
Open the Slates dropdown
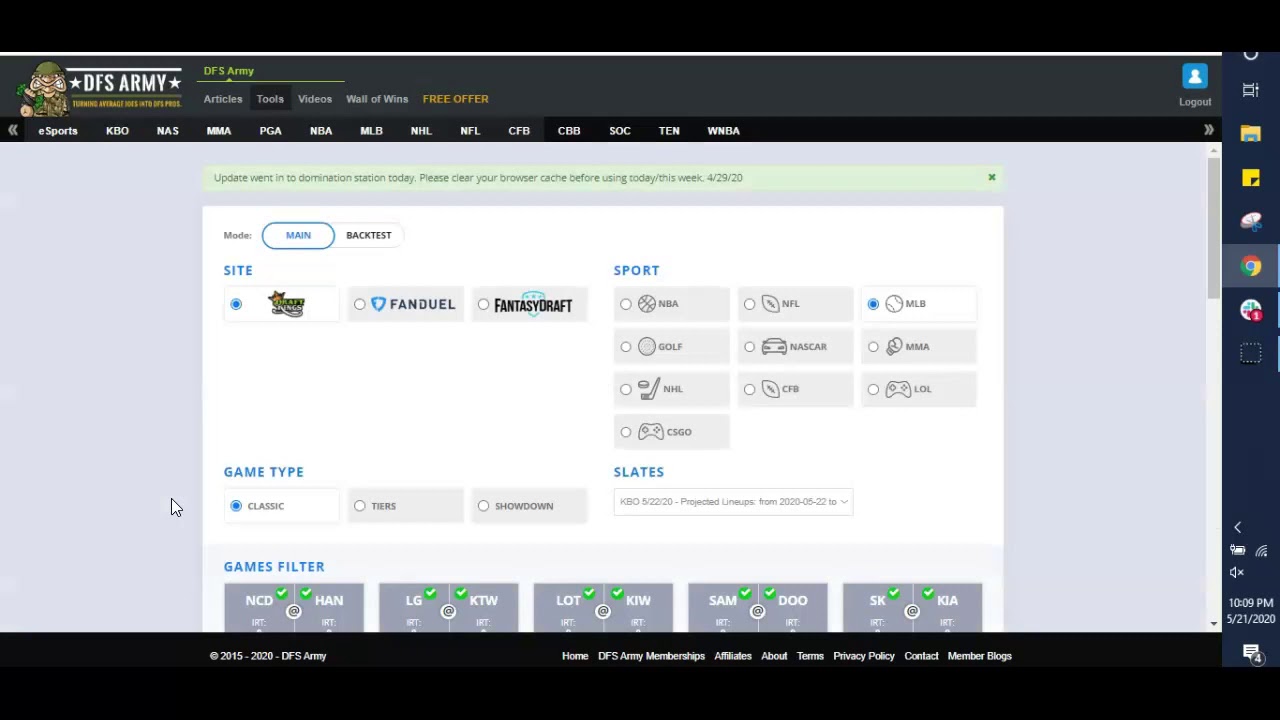pyautogui.click(x=733, y=502)
